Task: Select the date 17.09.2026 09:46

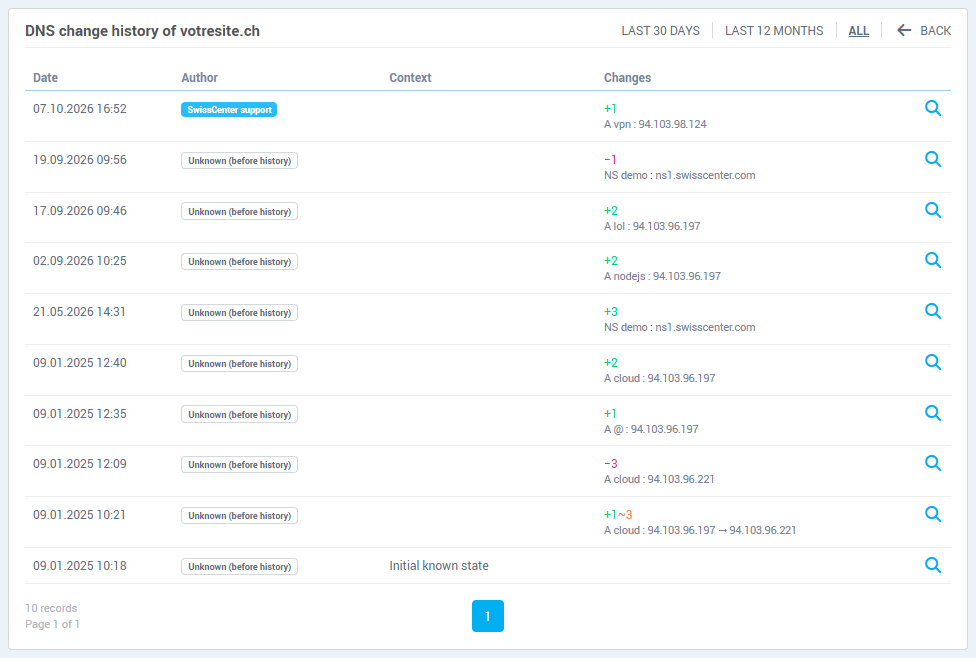Action: click(x=80, y=211)
